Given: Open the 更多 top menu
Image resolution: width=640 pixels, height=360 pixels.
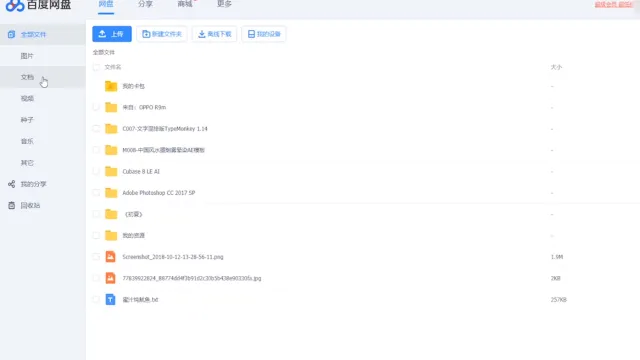Looking at the screenshot, I should point(224,4).
